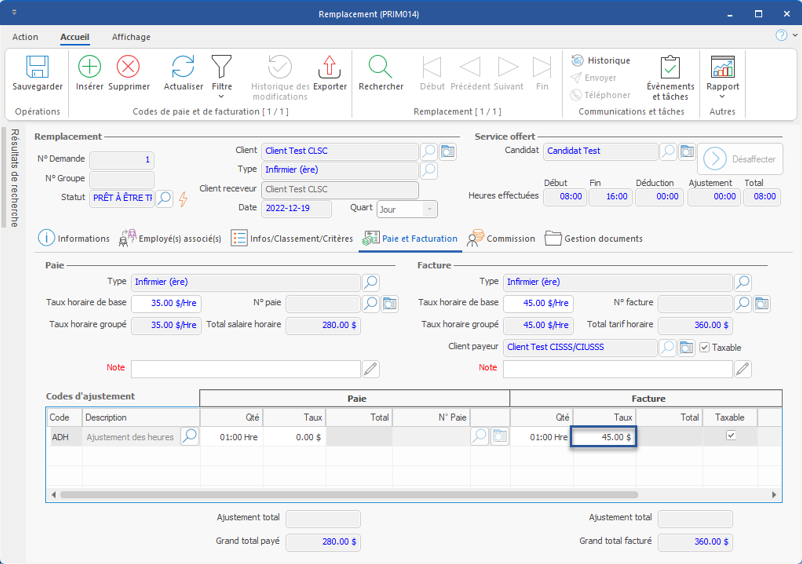Click the Paie Taux horaire de base field
This screenshot has height=564, width=802.
point(164,302)
